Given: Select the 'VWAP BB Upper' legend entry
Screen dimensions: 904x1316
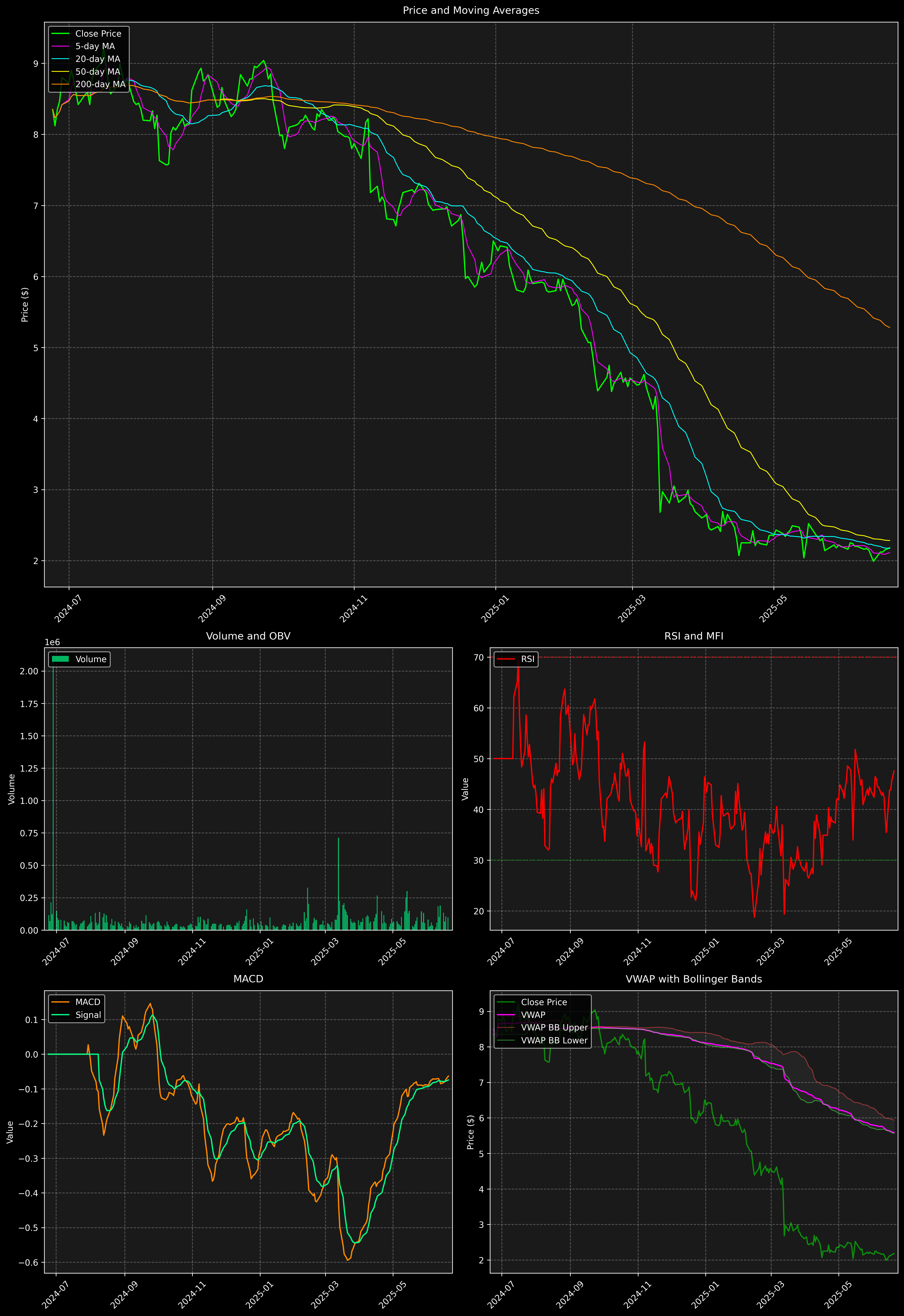Looking at the screenshot, I should tap(555, 1028).
